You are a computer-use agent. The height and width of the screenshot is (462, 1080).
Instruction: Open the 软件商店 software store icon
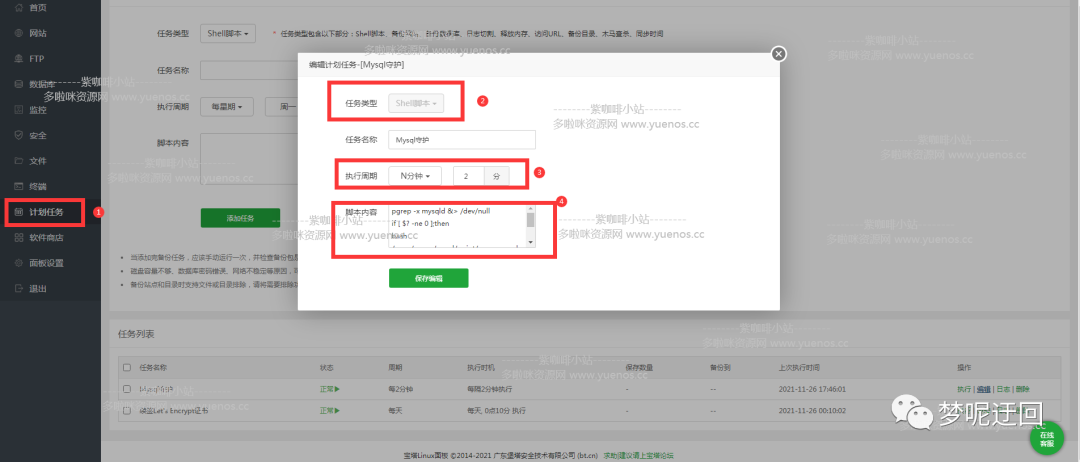coord(19,238)
